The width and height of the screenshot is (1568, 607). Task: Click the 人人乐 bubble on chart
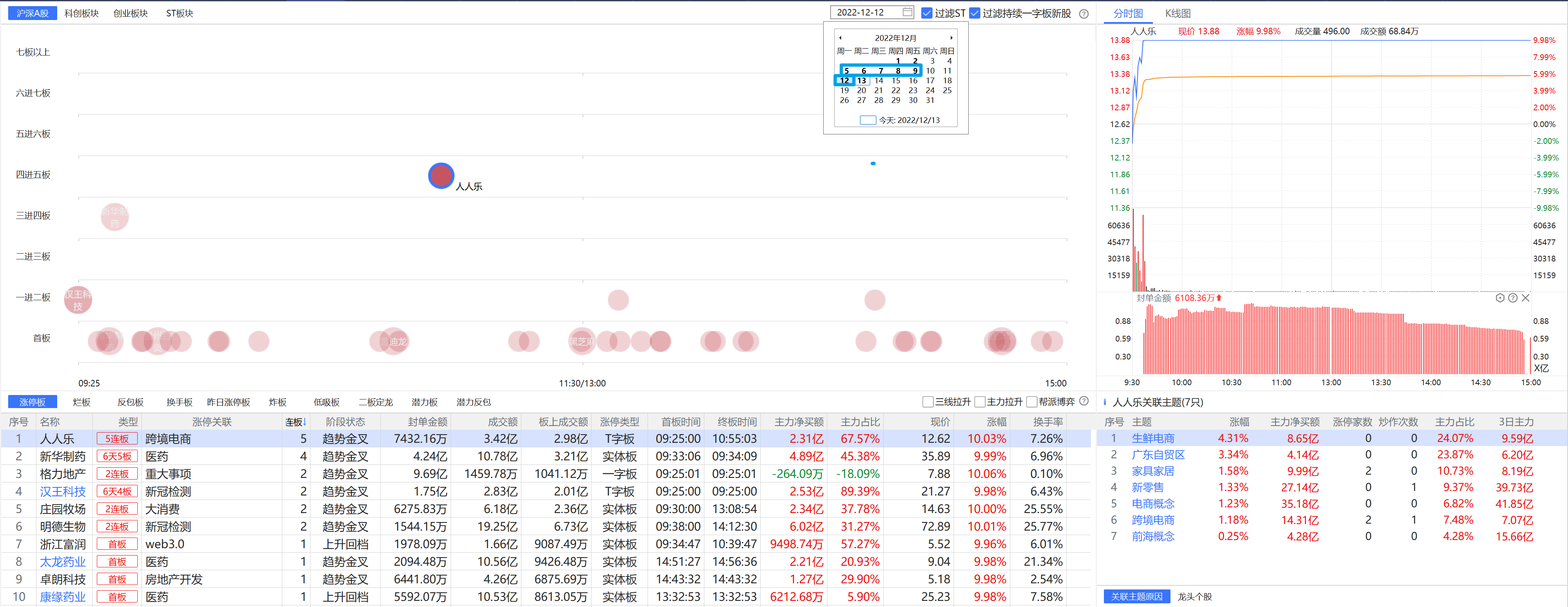pos(441,176)
